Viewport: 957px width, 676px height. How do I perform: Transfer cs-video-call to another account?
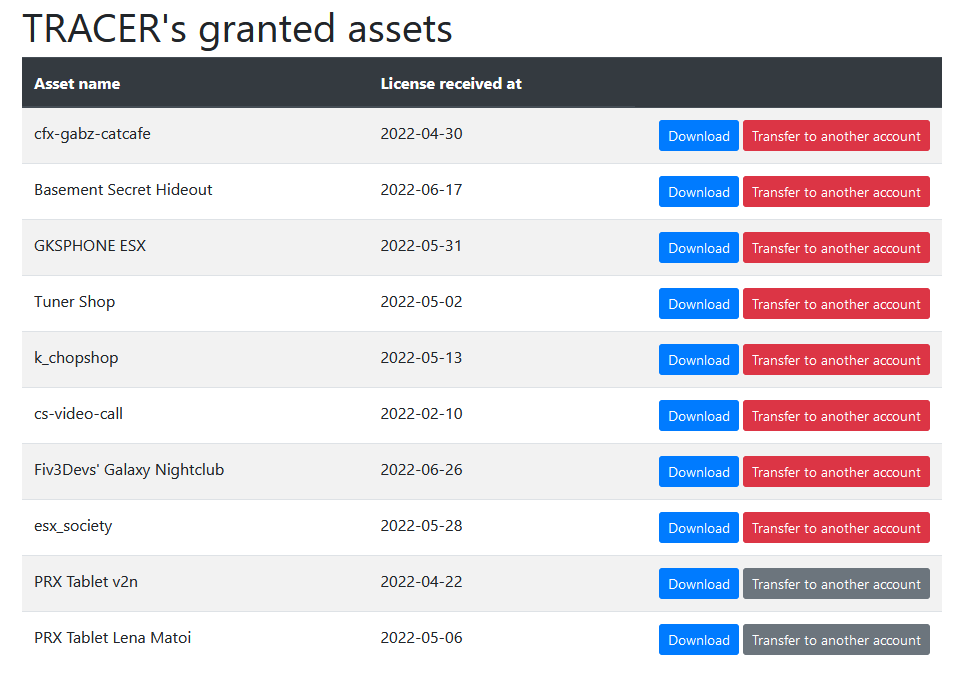pos(836,415)
